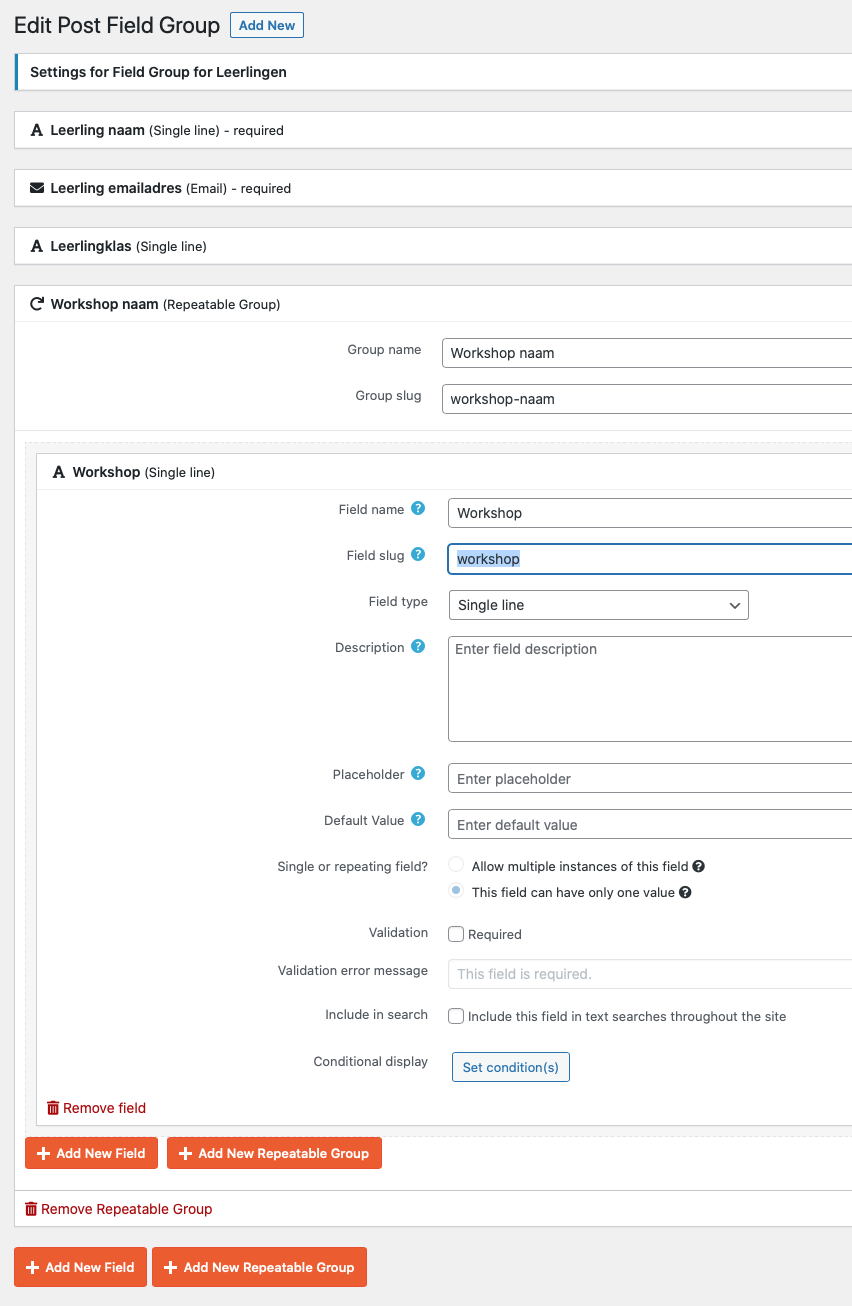This screenshot has width=852, height=1306.
Task: Click the Remove Repeatable Group link
Action: point(126,1209)
